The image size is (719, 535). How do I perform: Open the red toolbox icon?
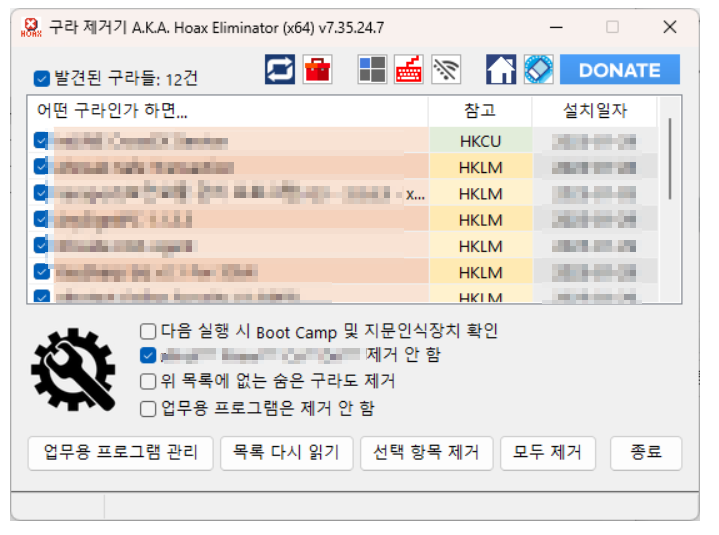pyautogui.click(x=317, y=70)
